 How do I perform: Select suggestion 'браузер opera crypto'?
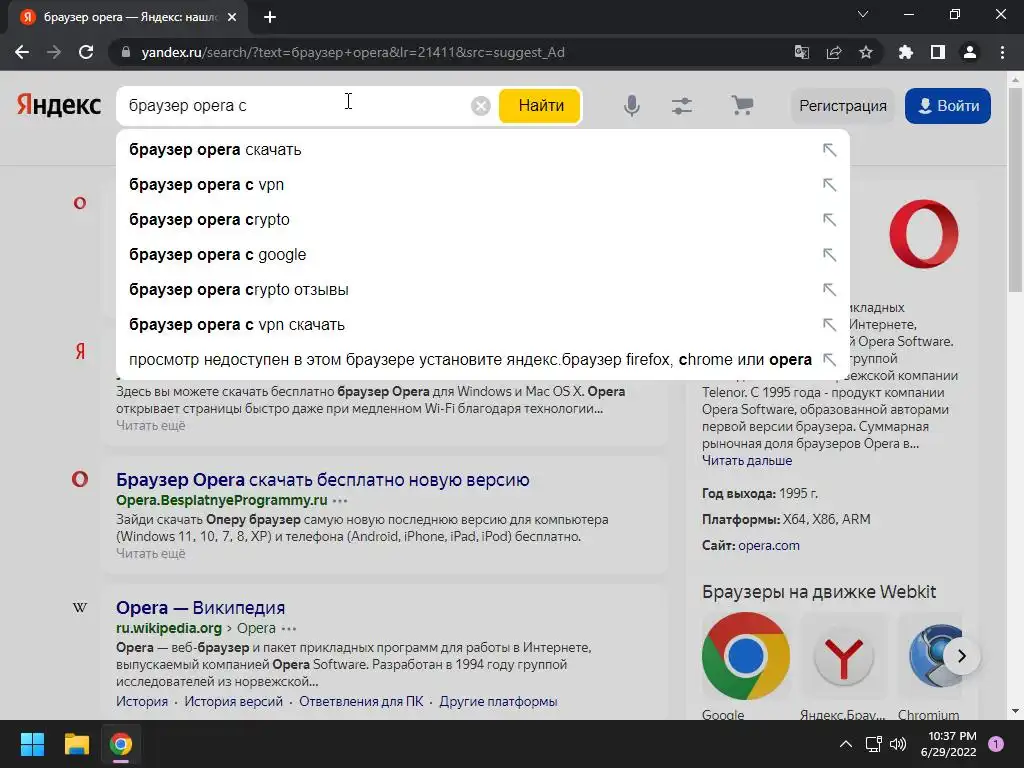coord(483,219)
